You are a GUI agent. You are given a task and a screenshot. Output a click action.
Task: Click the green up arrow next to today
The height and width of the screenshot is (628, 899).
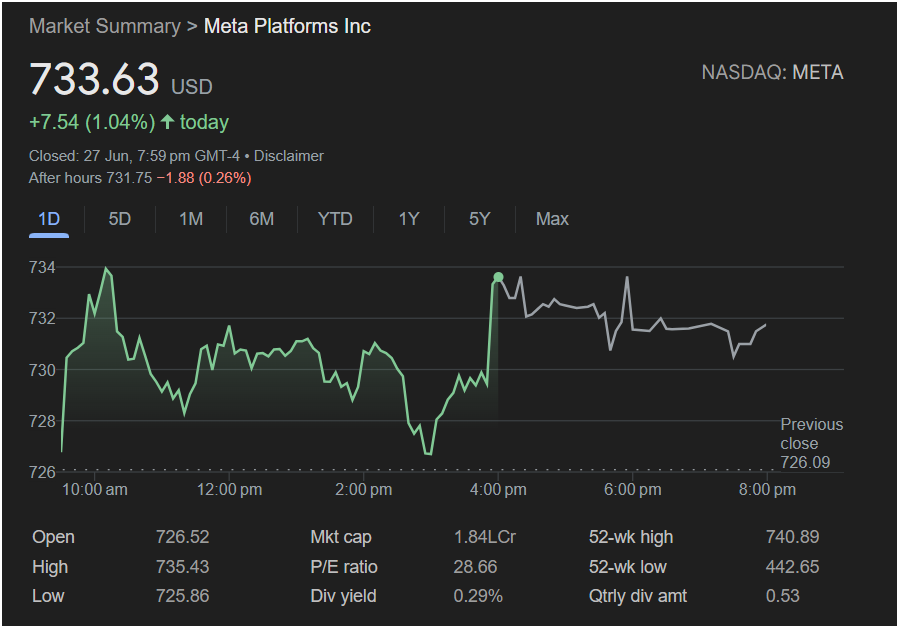[167, 122]
